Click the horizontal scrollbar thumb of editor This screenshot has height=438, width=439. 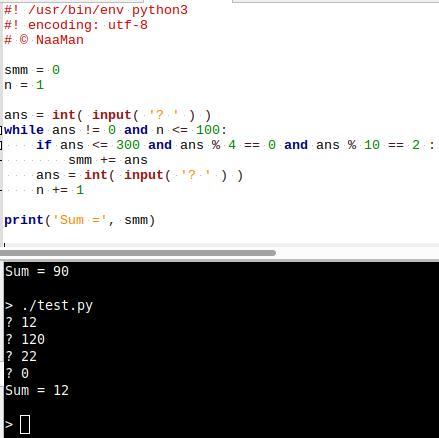[138, 253]
